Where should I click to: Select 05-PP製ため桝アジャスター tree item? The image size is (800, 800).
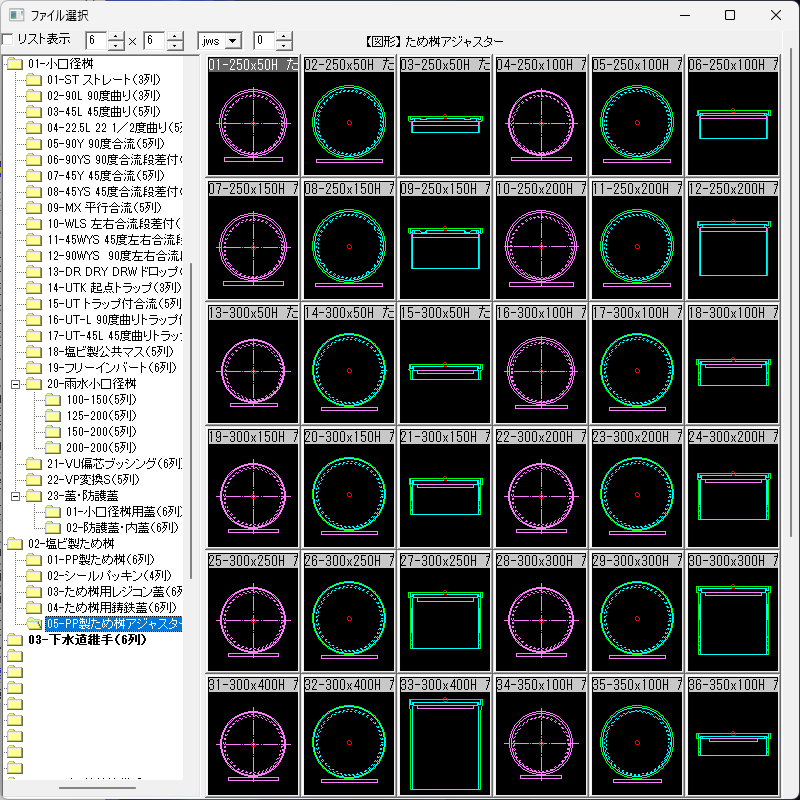(x=113, y=623)
